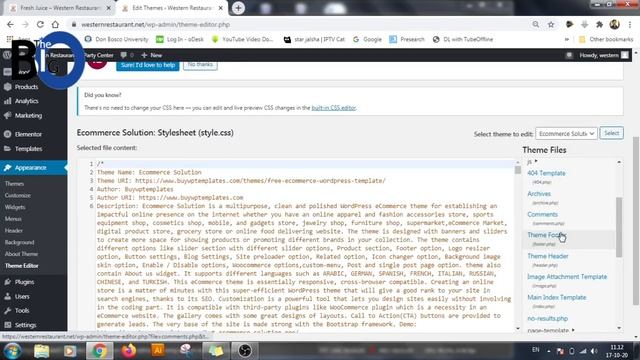This screenshot has width=640, height=360.
Task: Open the Main Index Template file
Action: click(x=556, y=297)
